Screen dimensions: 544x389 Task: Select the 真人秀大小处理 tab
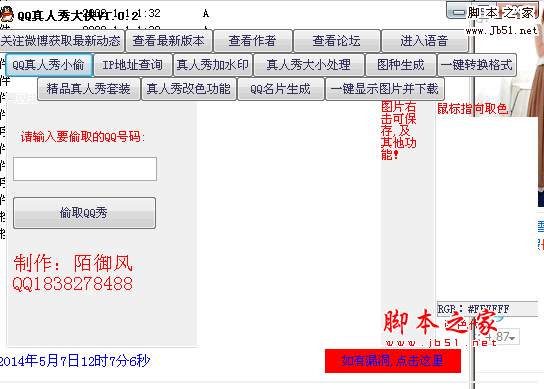click(309, 65)
